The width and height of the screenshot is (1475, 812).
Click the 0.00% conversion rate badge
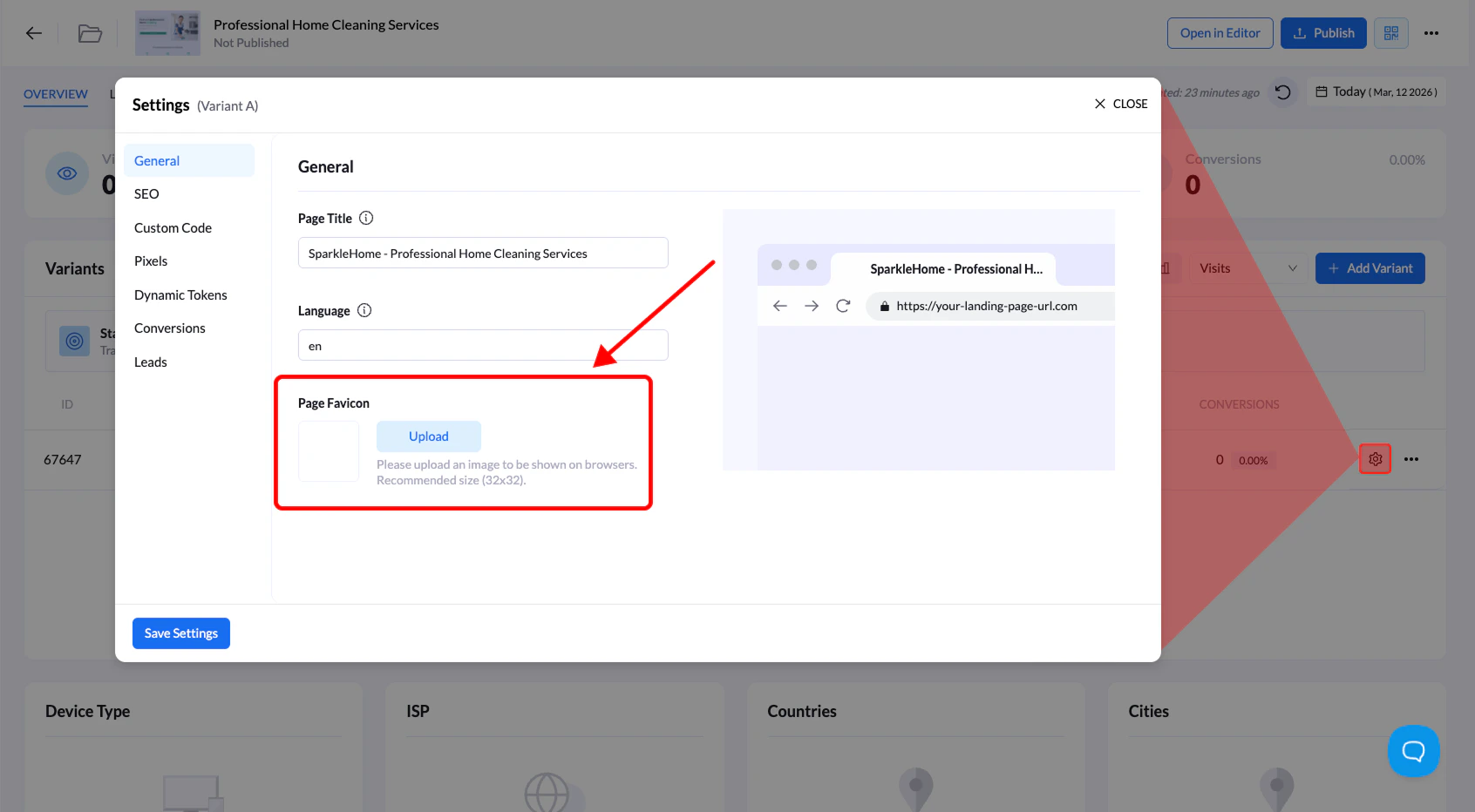(x=1254, y=460)
